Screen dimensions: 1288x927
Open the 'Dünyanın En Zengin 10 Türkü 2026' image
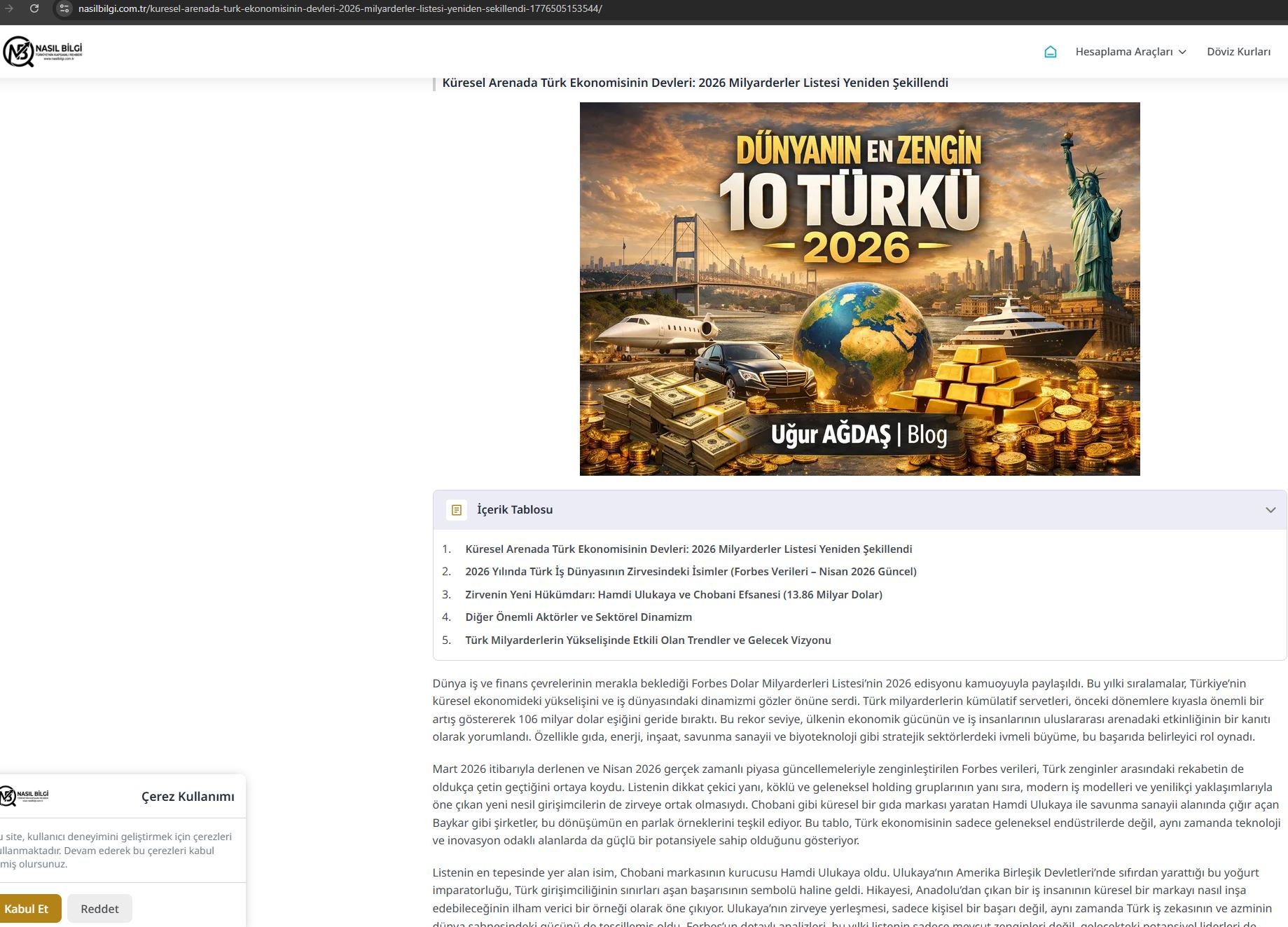tap(859, 289)
